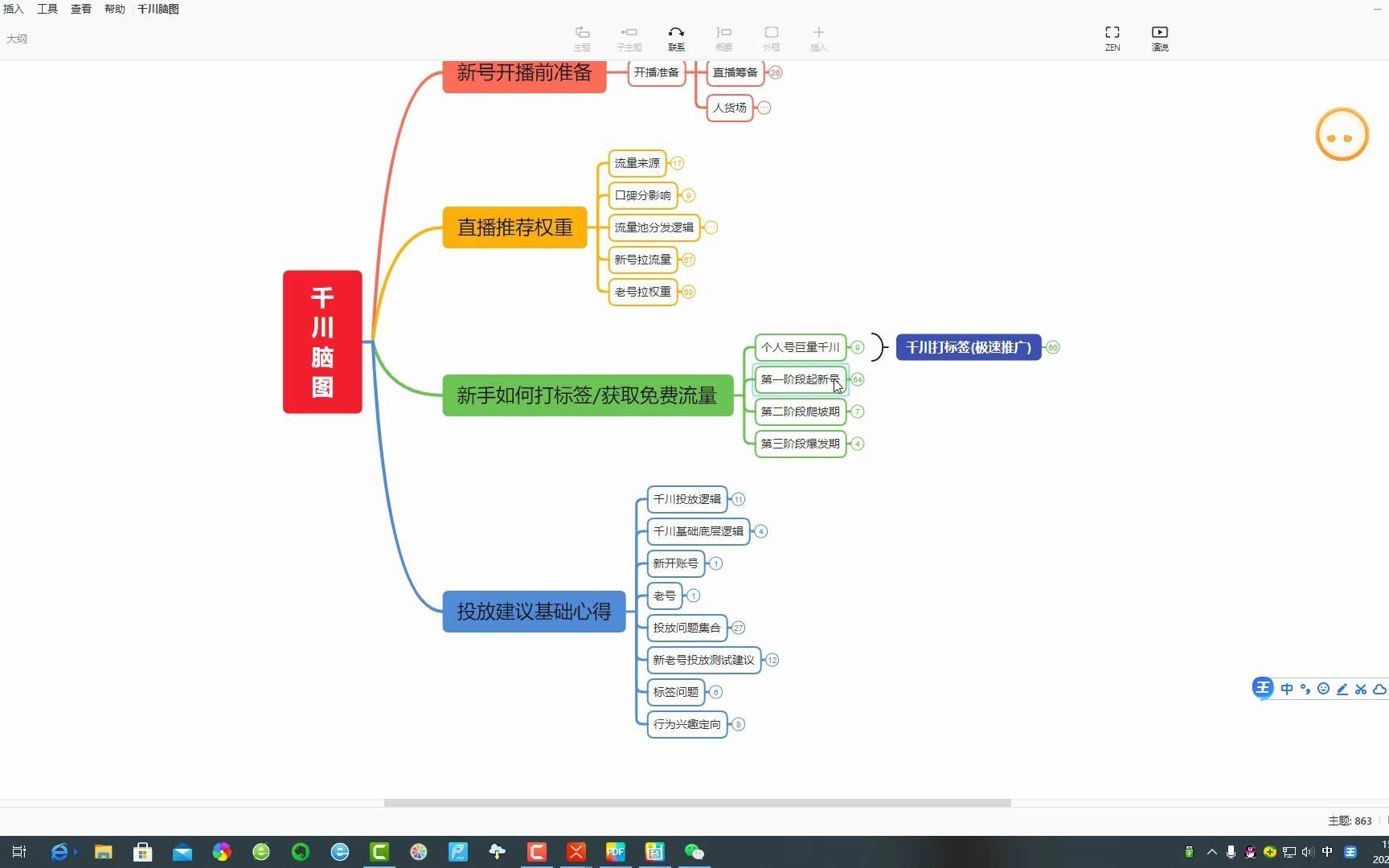Toggle the IME punctuation mode button

click(1305, 690)
